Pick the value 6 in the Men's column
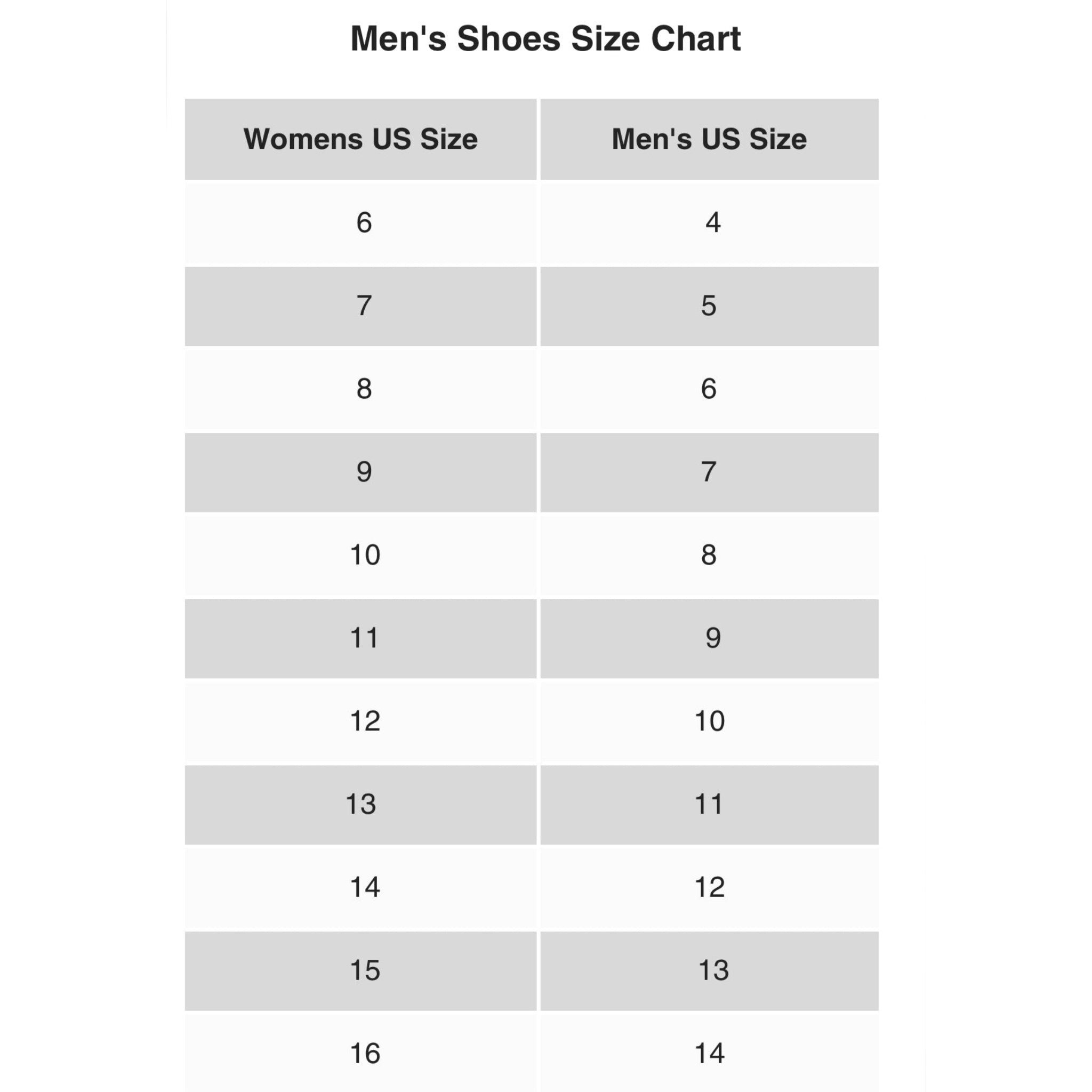1092x1092 pixels. point(709,389)
